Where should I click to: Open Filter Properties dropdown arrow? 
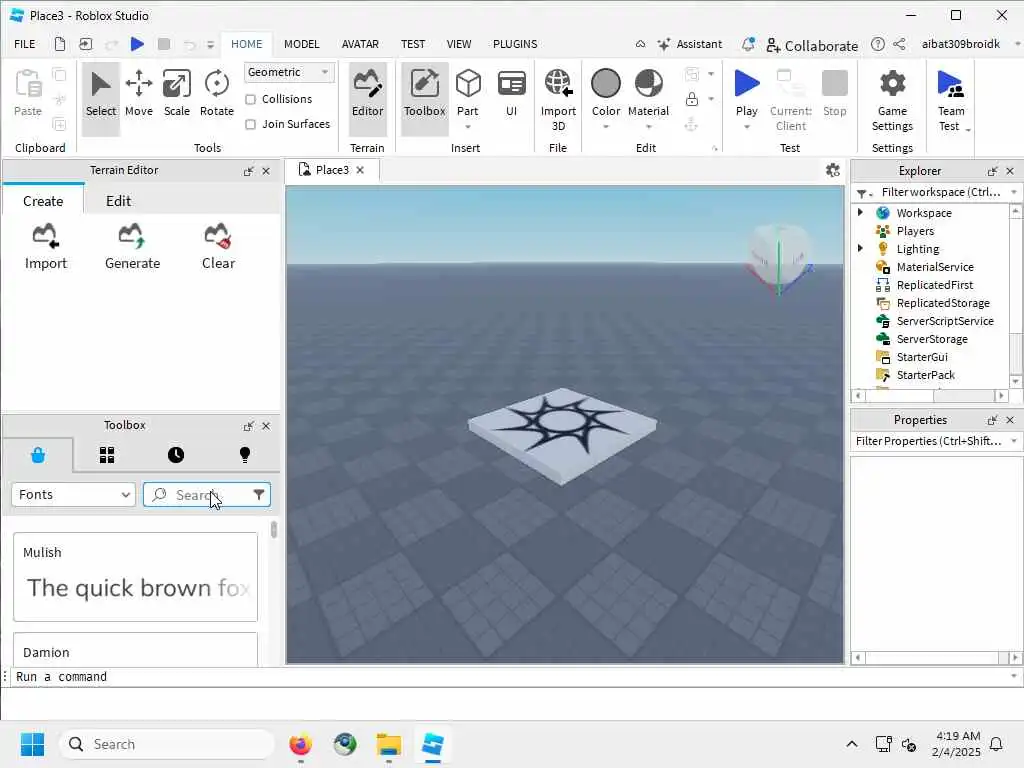click(1014, 441)
